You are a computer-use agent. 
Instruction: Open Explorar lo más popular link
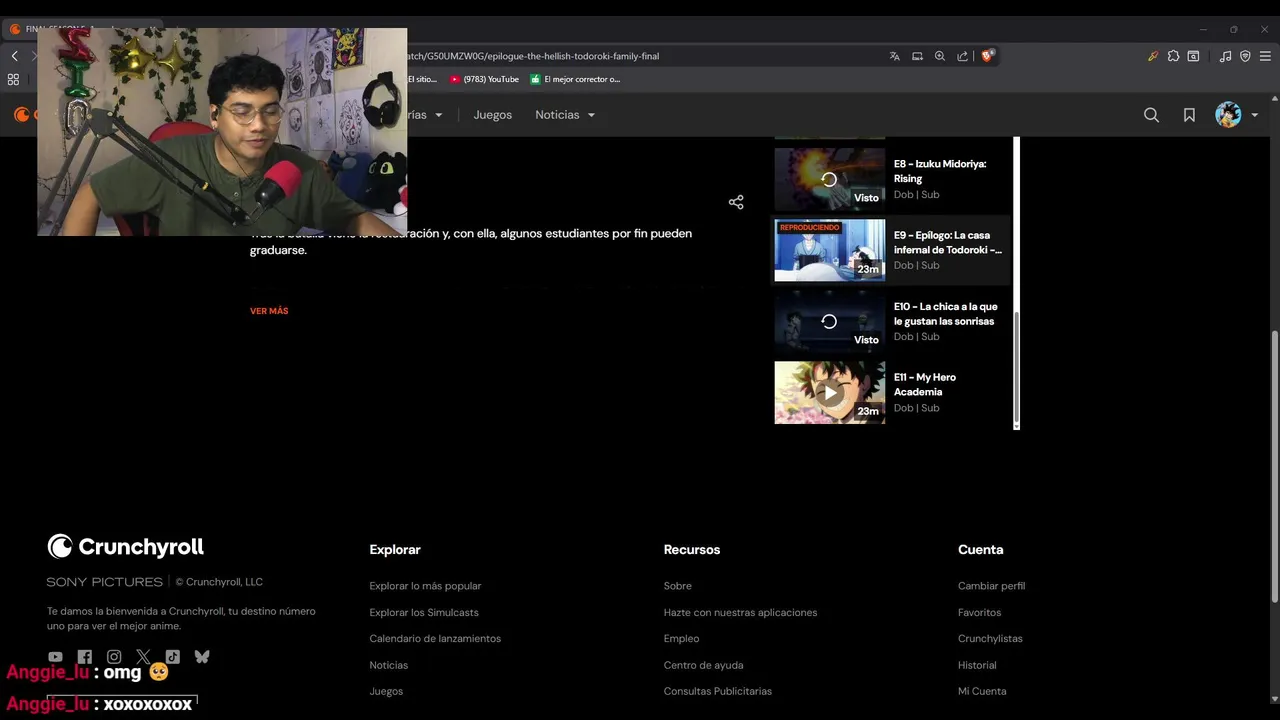click(x=425, y=586)
